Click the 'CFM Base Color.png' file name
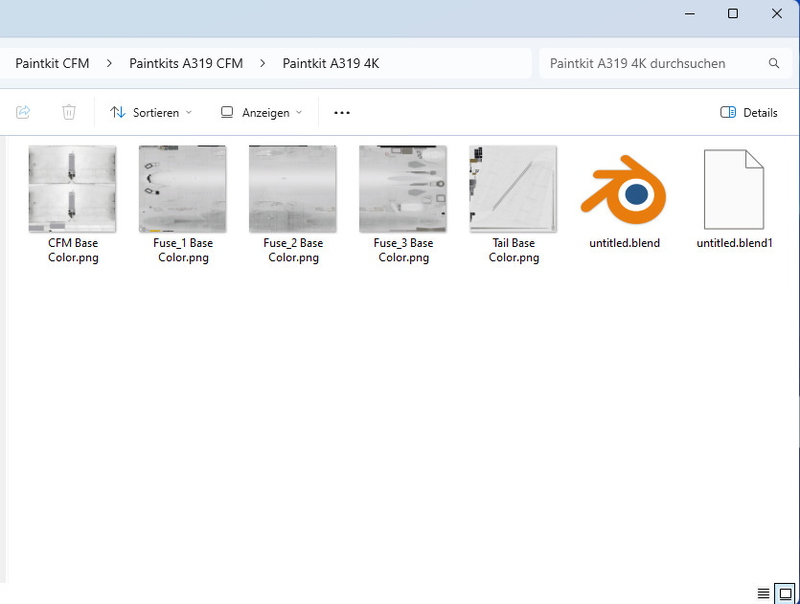 tap(73, 250)
